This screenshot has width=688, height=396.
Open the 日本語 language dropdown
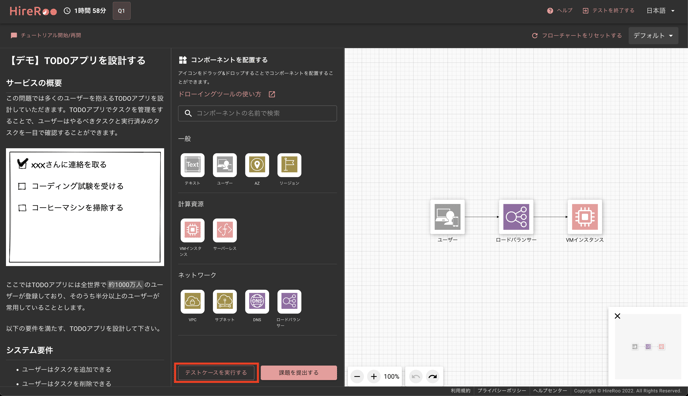tap(660, 11)
